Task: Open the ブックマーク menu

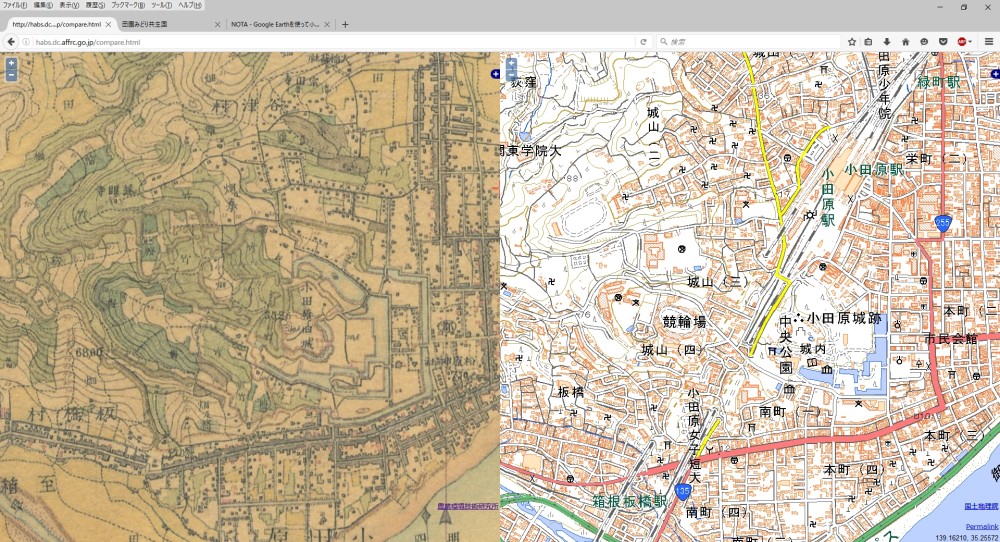Action: click(127, 5)
